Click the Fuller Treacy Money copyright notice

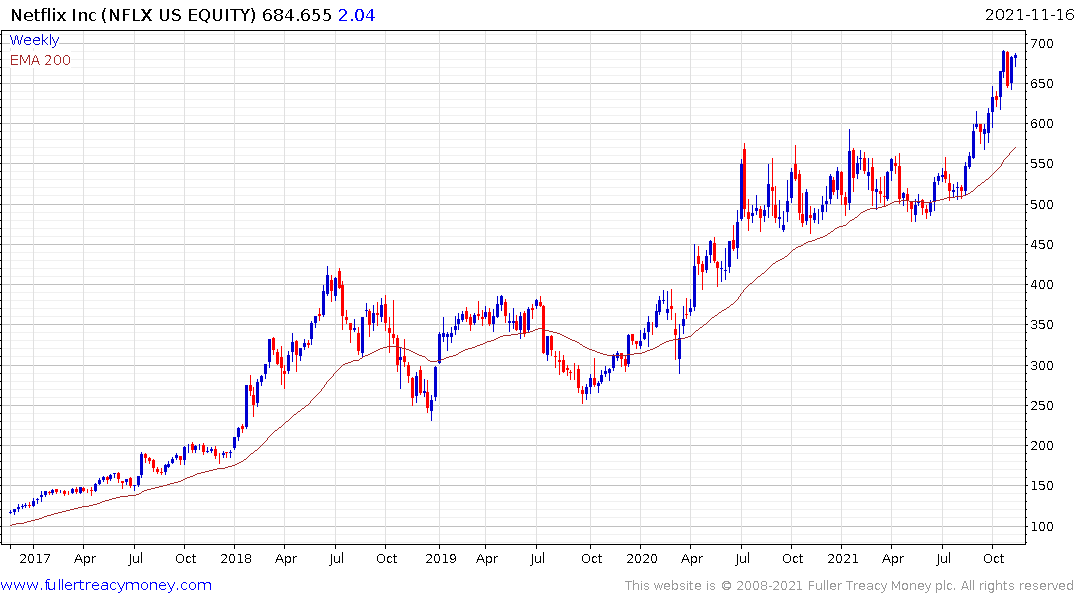(849, 585)
